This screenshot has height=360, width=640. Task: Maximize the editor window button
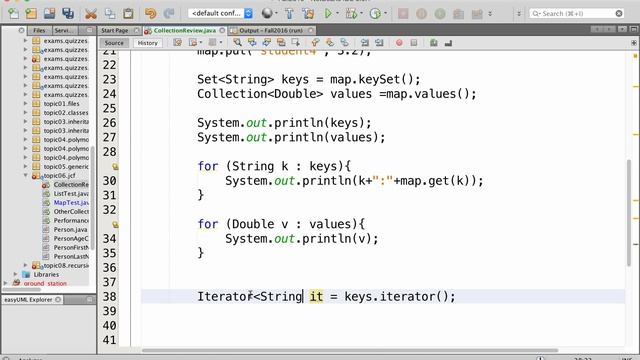click(x=633, y=29)
